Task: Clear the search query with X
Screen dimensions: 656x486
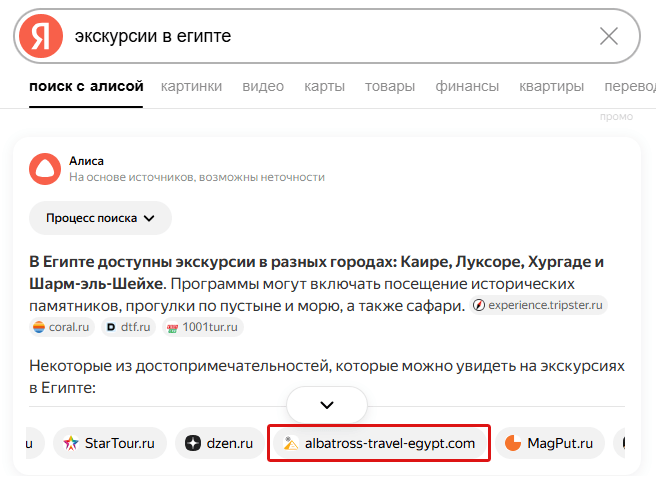Action: tap(608, 37)
